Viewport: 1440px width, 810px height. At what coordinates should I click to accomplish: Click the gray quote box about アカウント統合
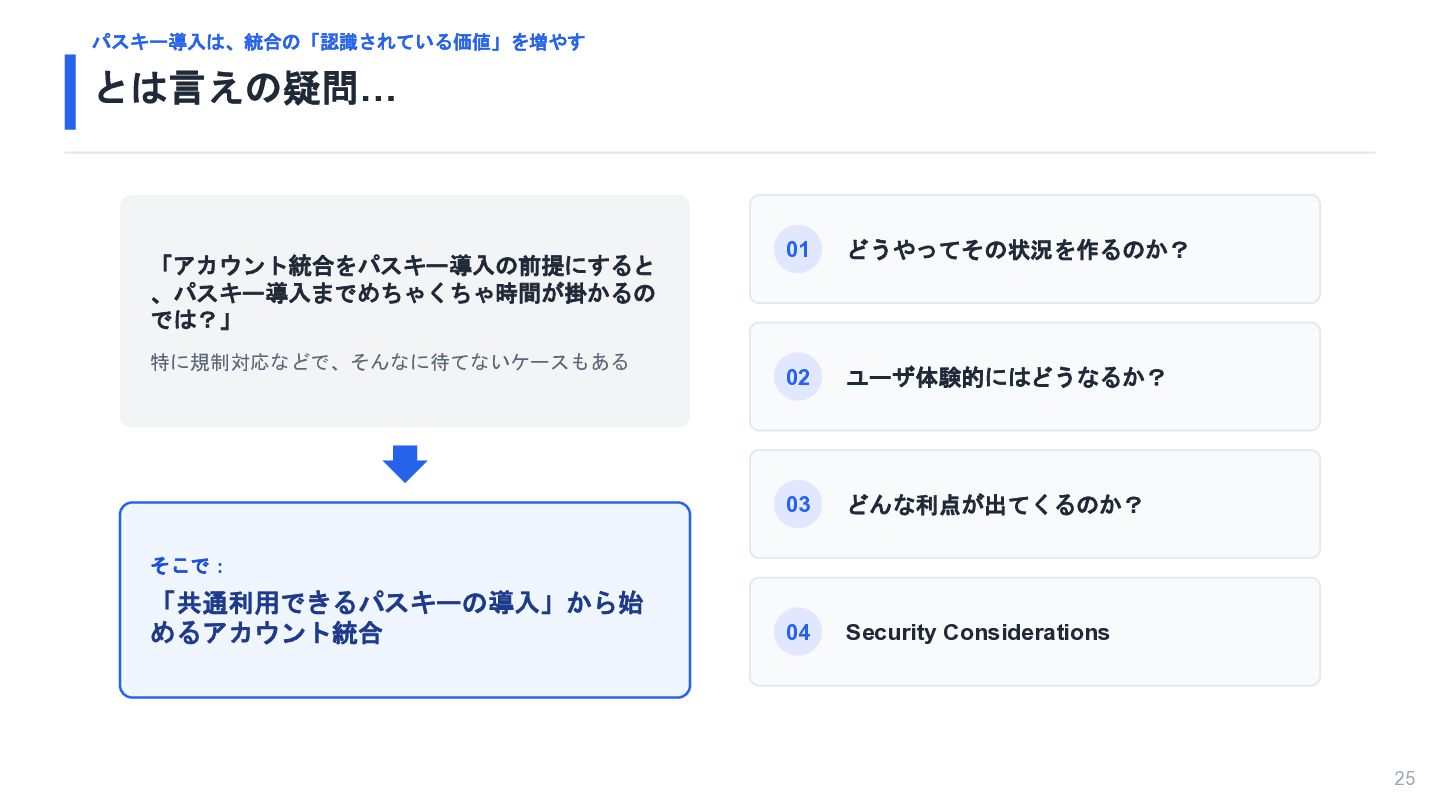tap(405, 311)
